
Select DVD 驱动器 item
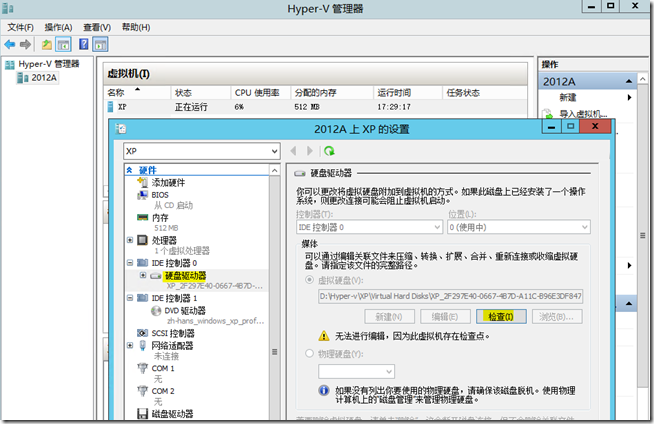[185, 311]
